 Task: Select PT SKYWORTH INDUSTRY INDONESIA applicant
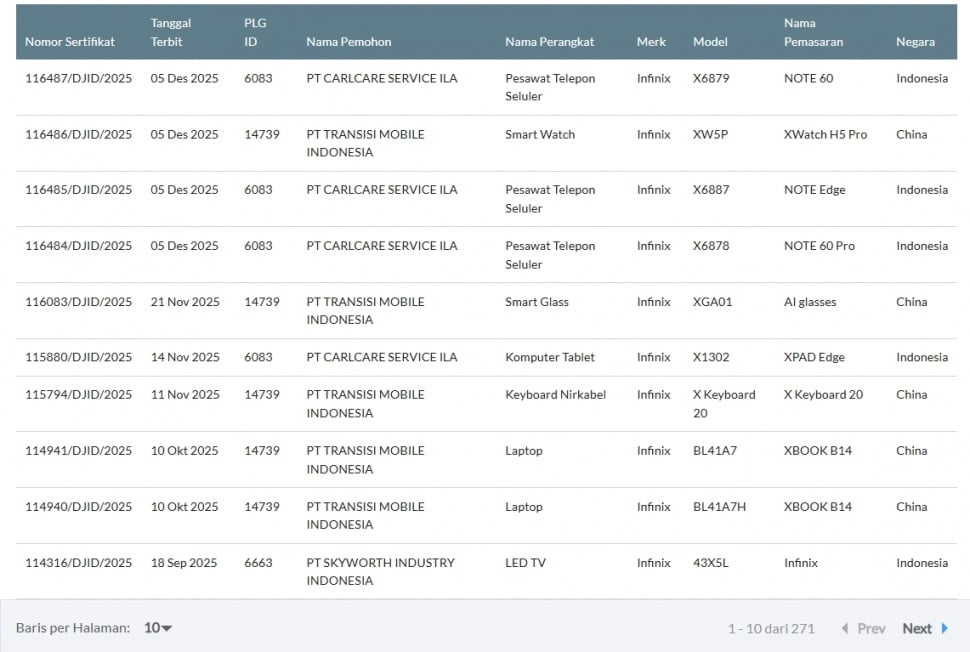[x=380, y=572]
